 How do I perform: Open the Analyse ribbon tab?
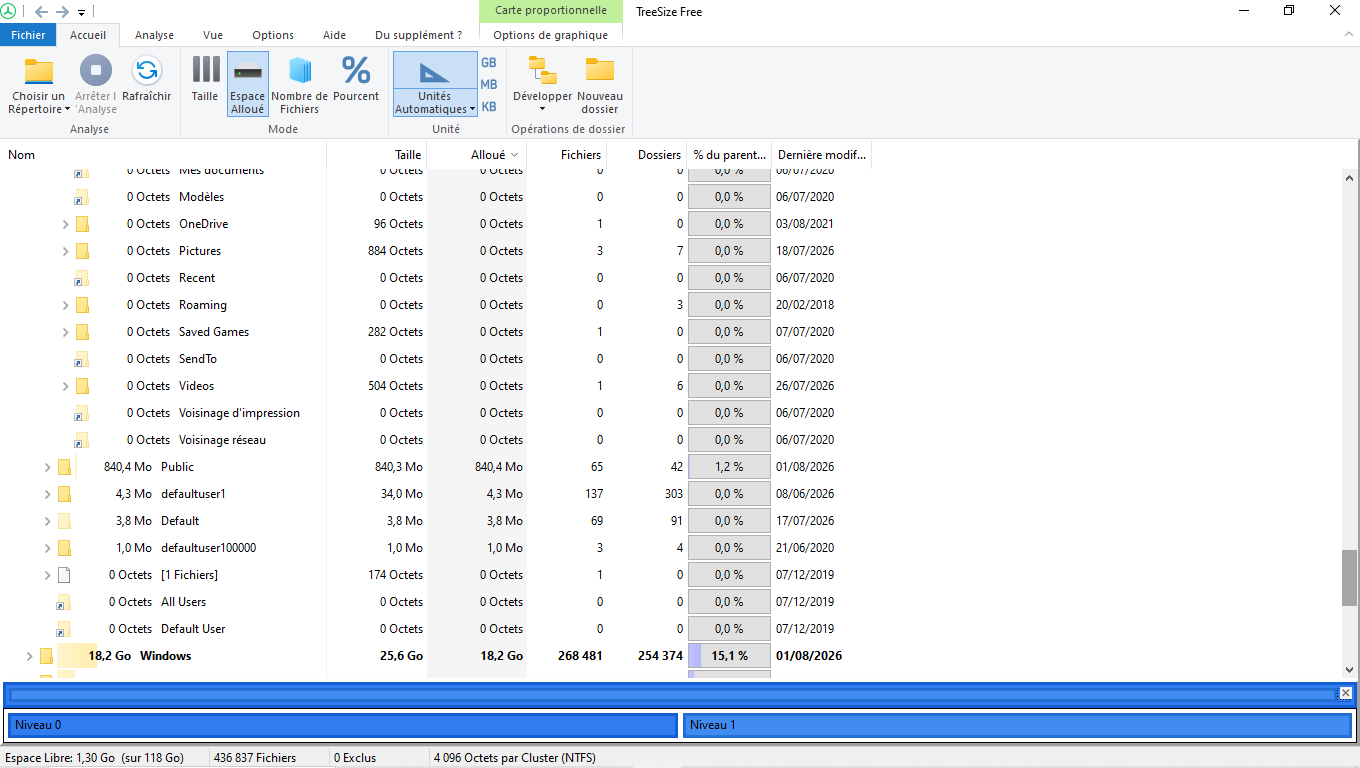154,35
